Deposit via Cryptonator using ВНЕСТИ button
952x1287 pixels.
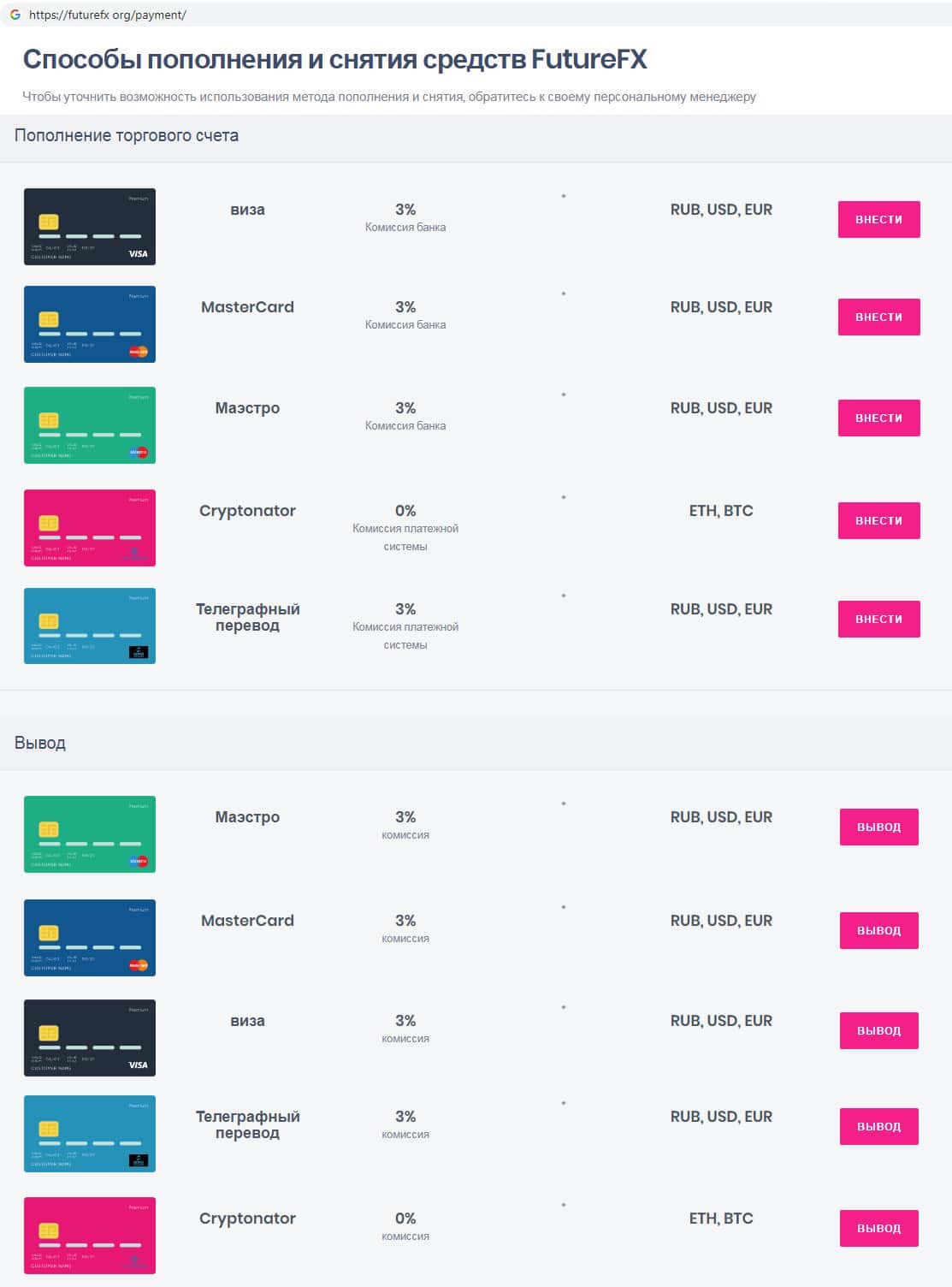click(878, 520)
